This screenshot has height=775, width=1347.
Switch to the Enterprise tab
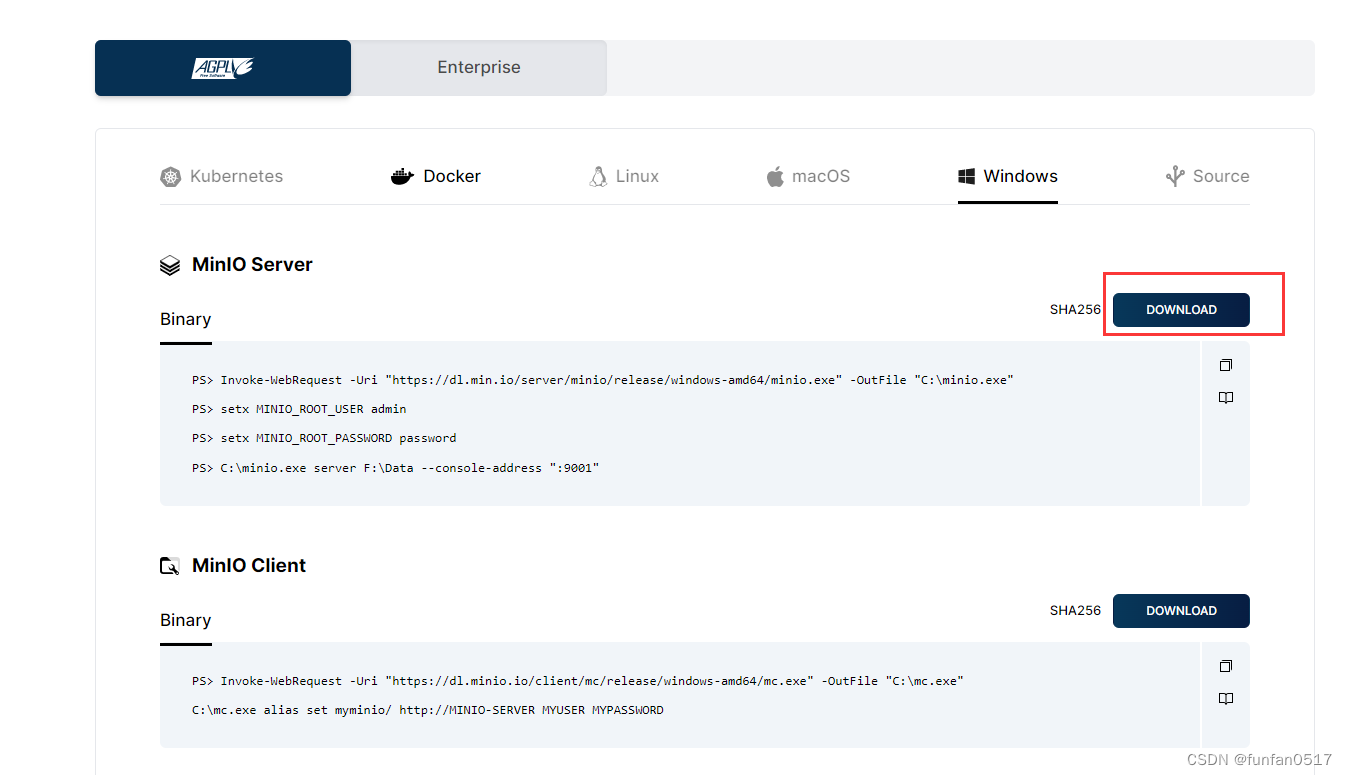tap(479, 68)
